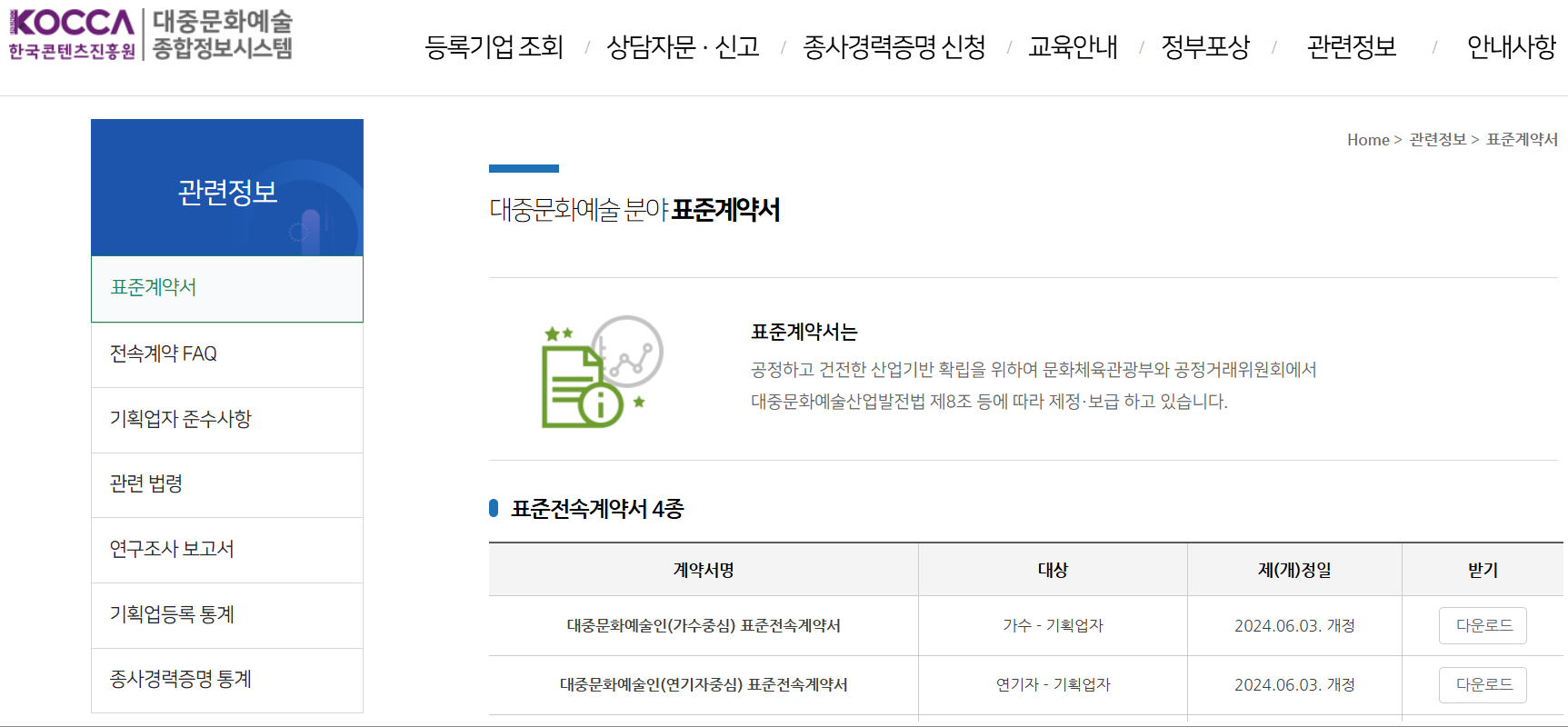This screenshot has width=1568, height=727.
Task: Click the 관련정보 sidebar banner
Action: [227, 188]
